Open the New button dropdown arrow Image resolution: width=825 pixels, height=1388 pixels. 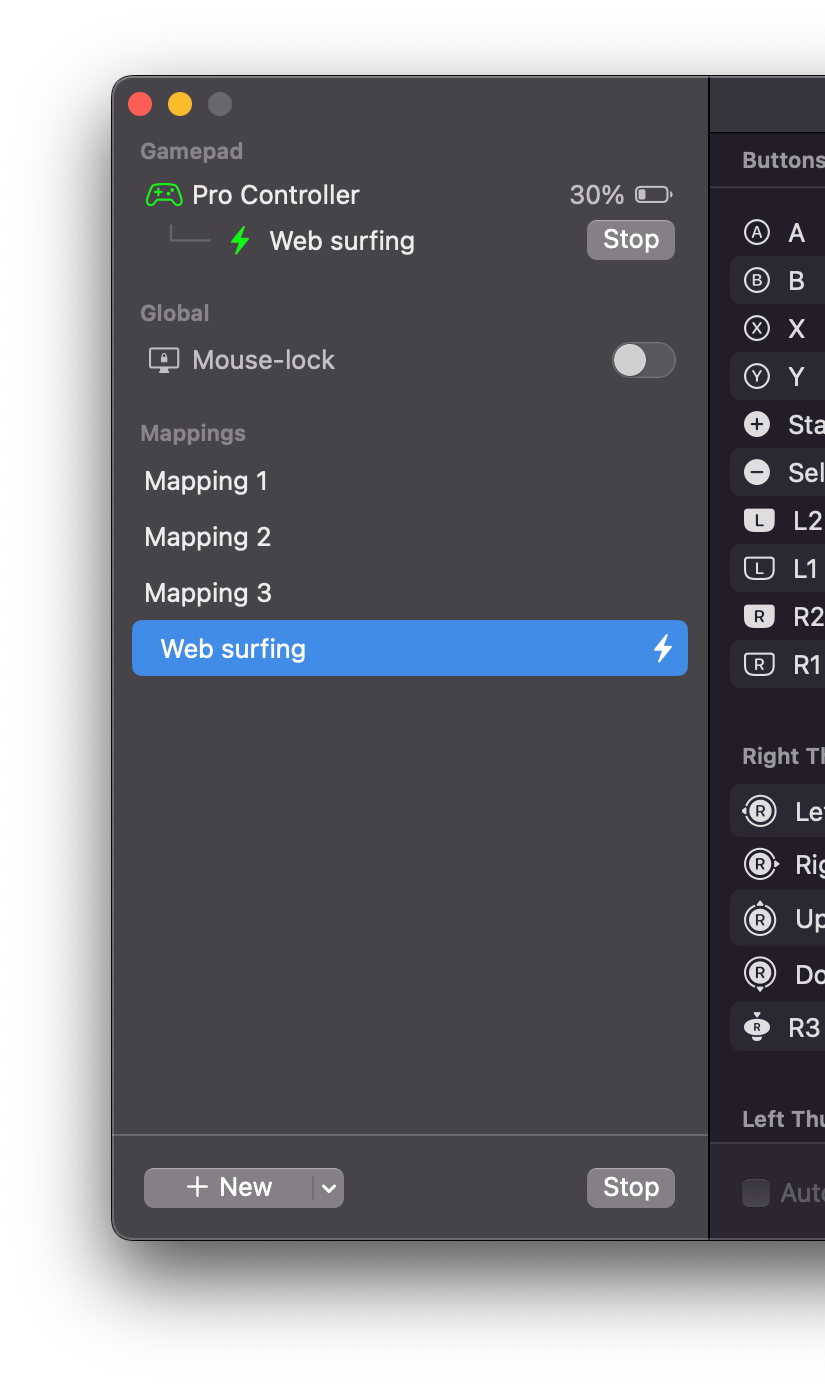click(x=328, y=1188)
